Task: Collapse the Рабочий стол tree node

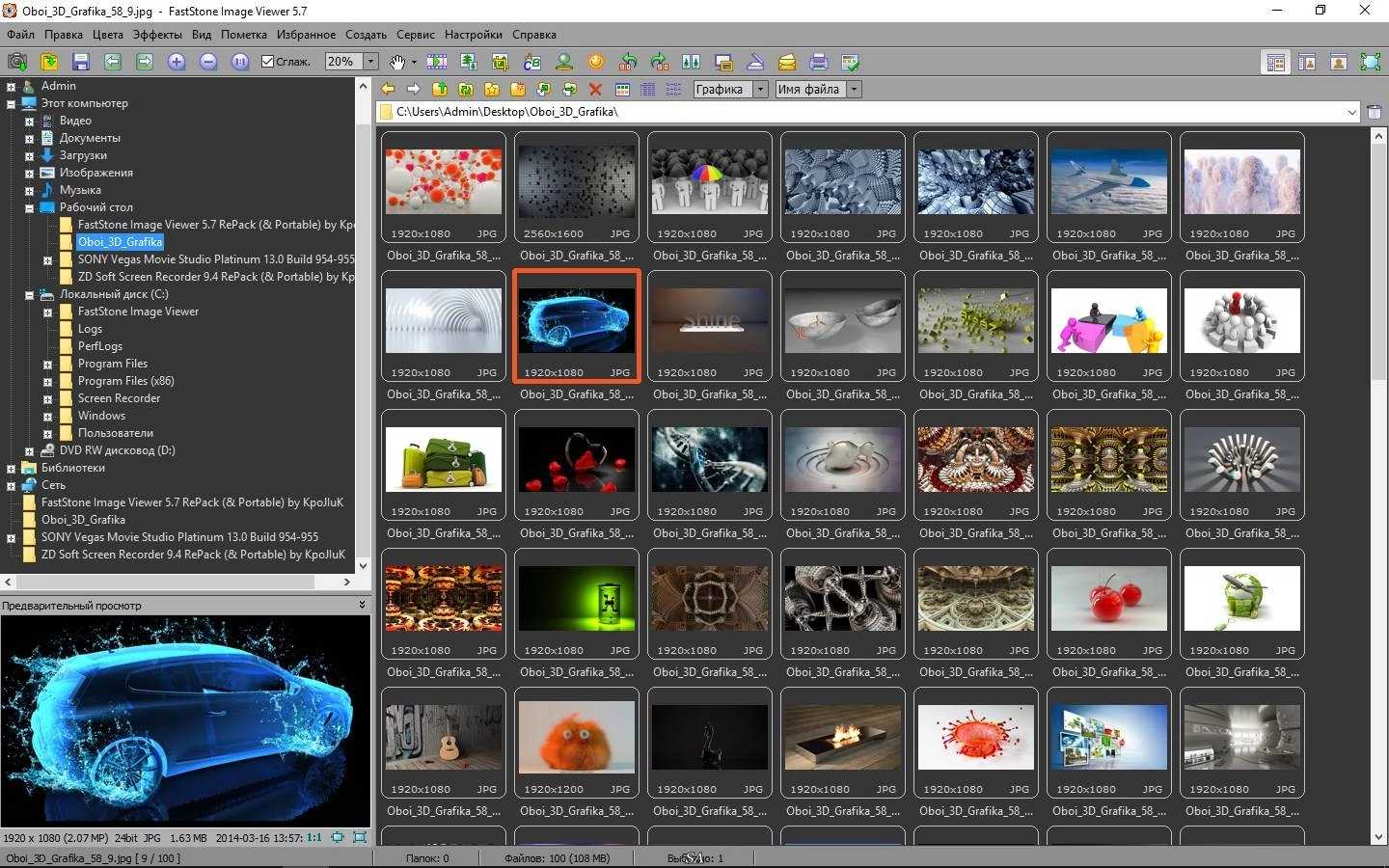Action: point(29,208)
